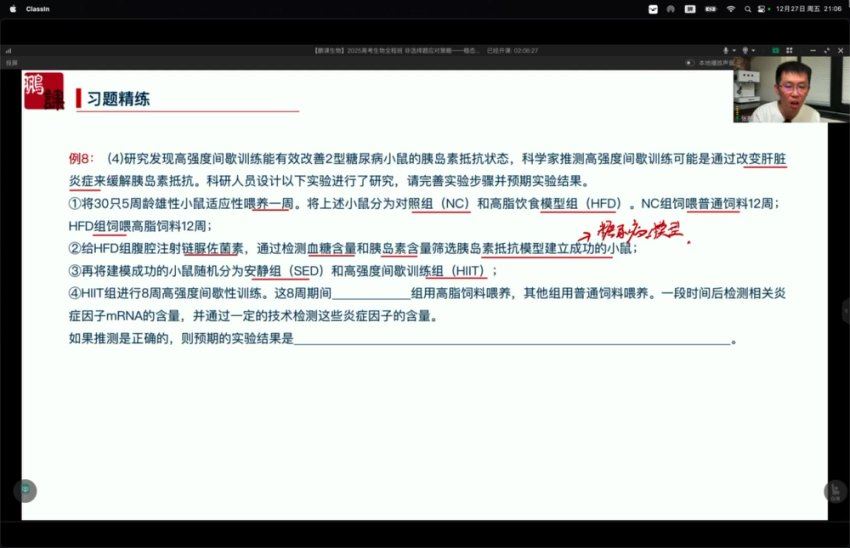Click the text 安静组 (SED)
Screen dimensions: 850x548
(x=284, y=271)
